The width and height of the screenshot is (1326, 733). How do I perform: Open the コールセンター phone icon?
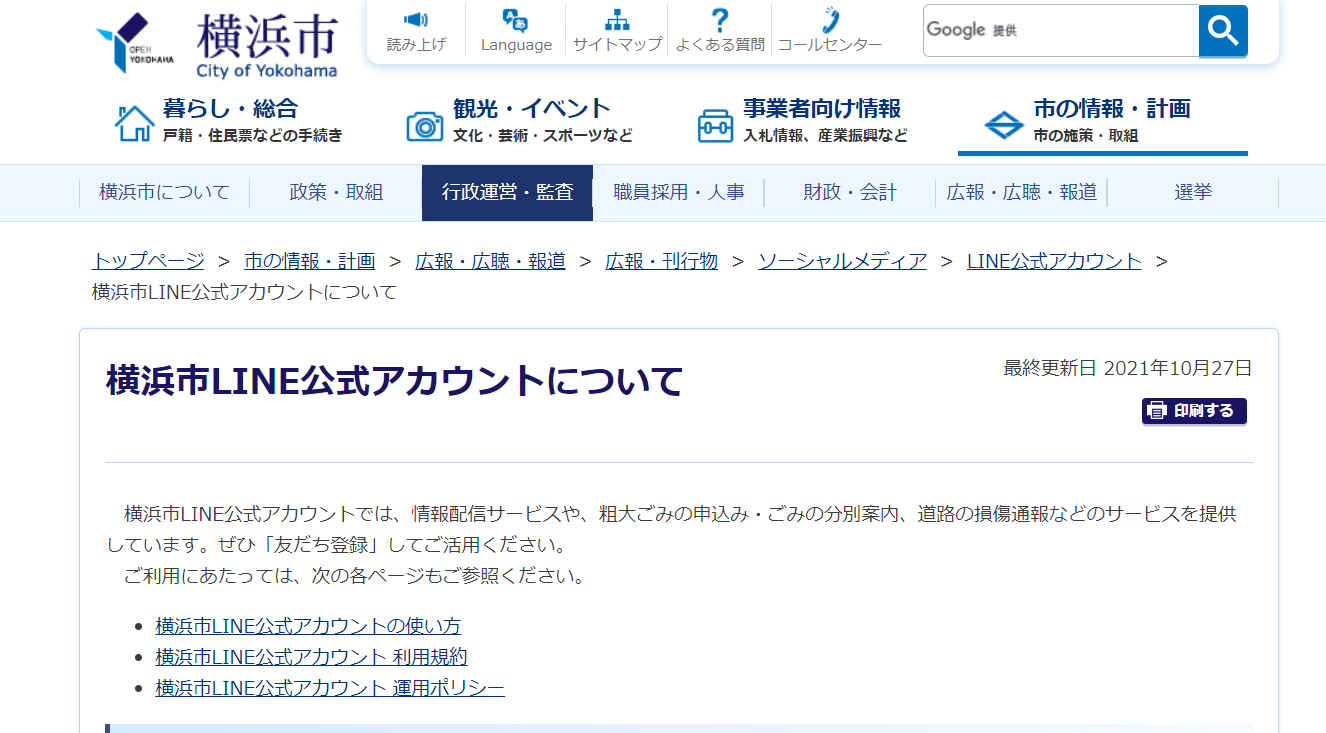(x=829, y=21)
